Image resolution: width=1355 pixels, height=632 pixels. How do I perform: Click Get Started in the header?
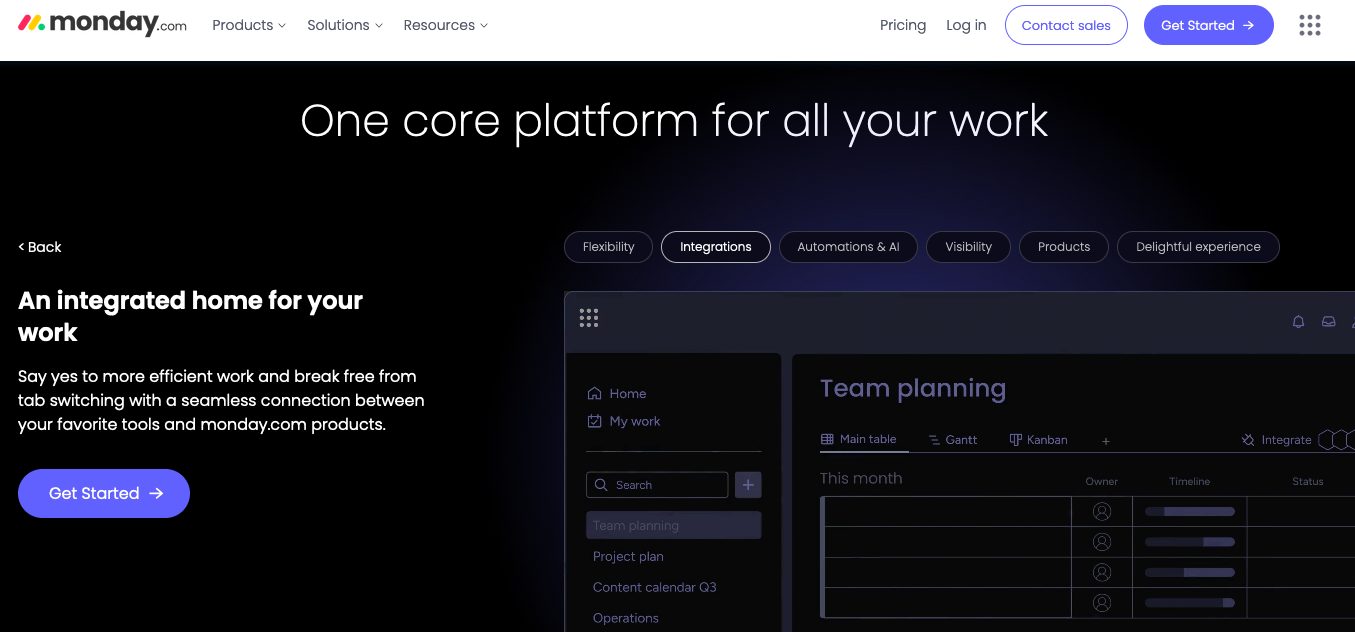click(1208, 25)
